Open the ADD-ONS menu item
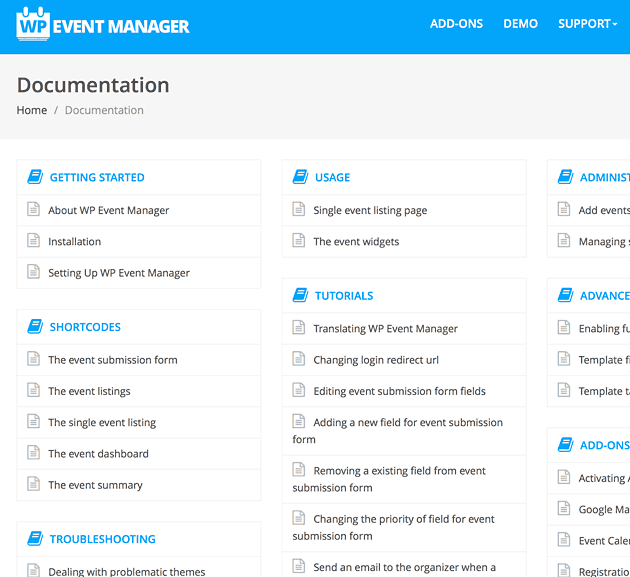630x577 pixels. tap(456, 24)
